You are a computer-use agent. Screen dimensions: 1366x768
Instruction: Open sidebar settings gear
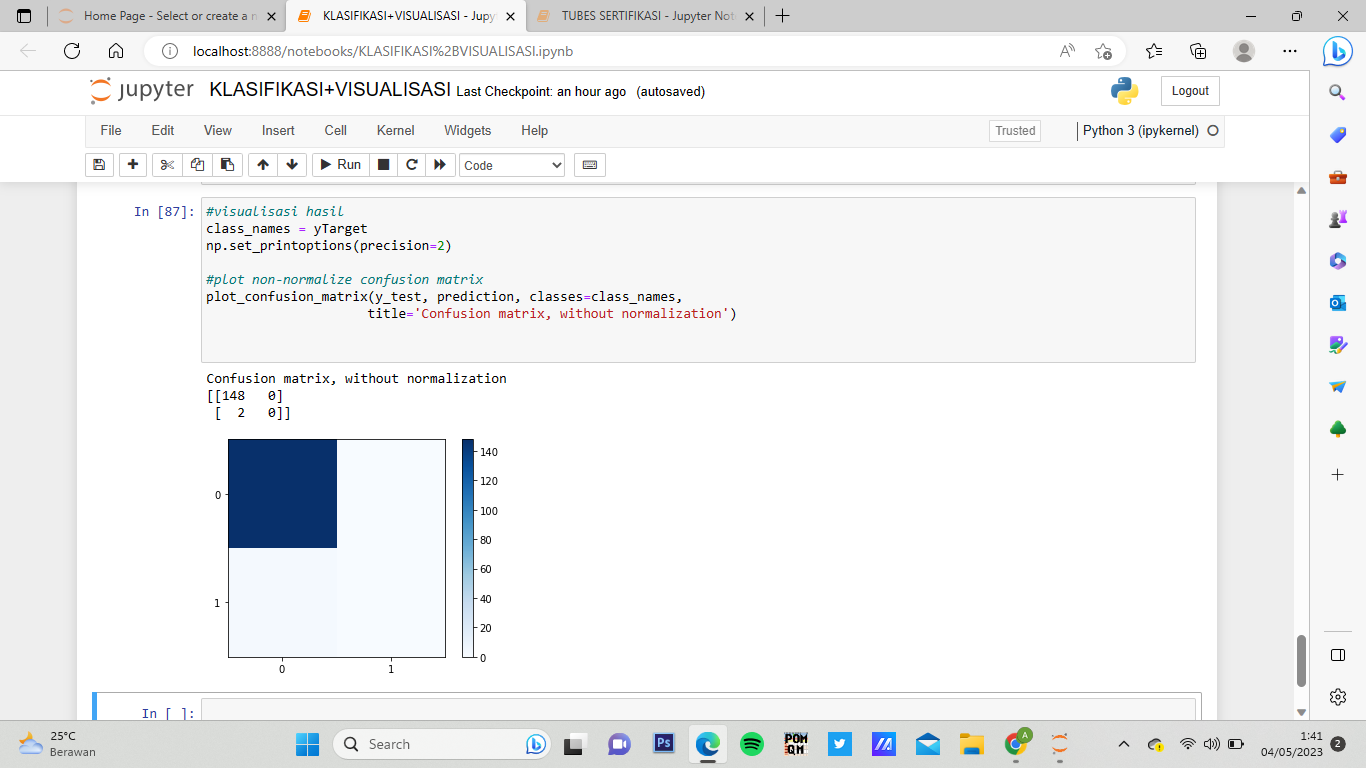point(1338,697)
